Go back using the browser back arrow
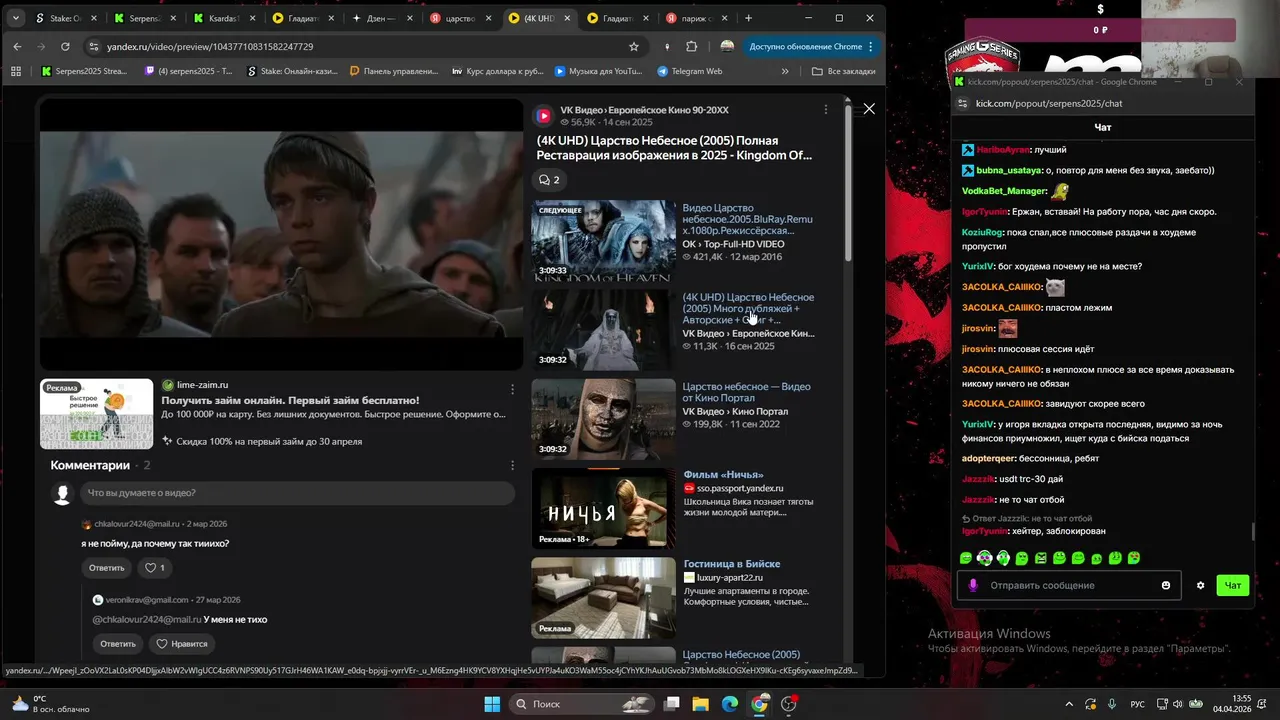The height and width of the screenshot is (720, 1280). pos(17,46)
